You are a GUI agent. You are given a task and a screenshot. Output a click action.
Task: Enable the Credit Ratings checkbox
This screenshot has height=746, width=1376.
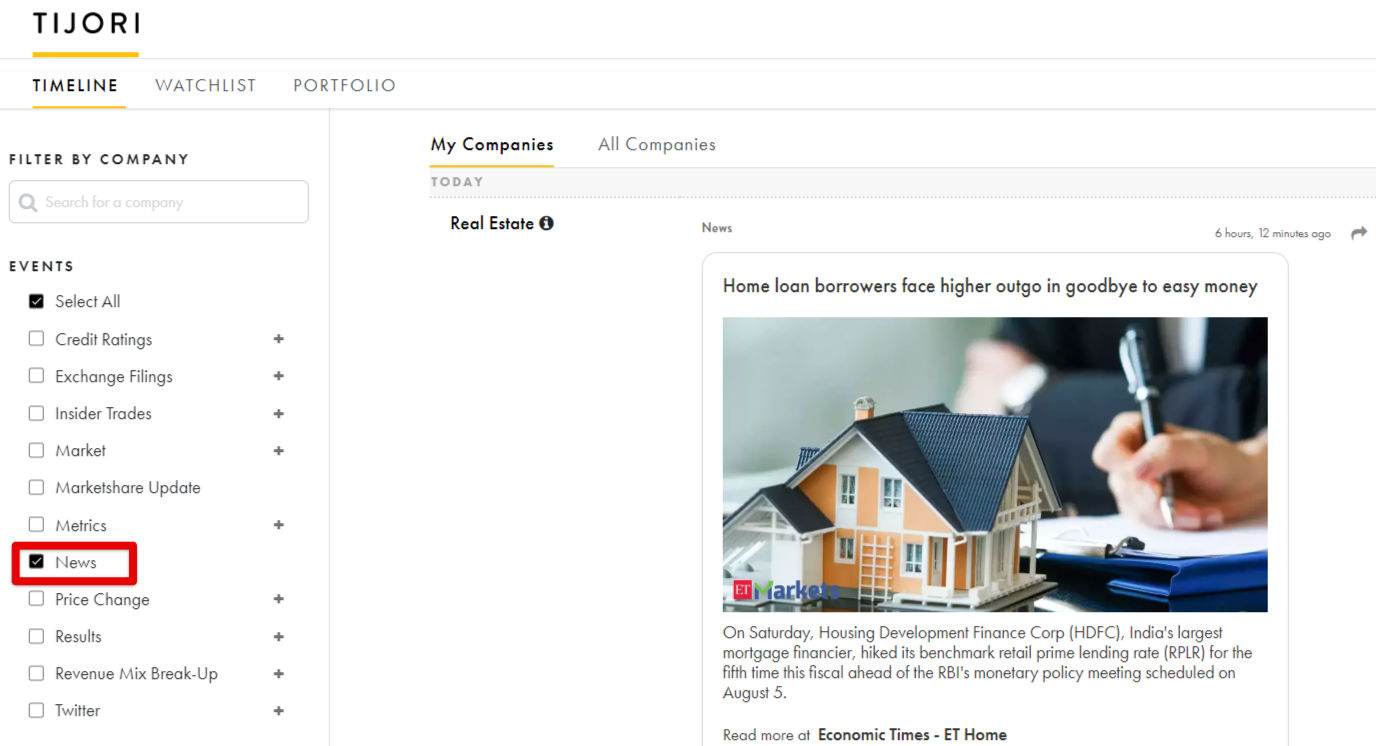[x=37, y=339]
